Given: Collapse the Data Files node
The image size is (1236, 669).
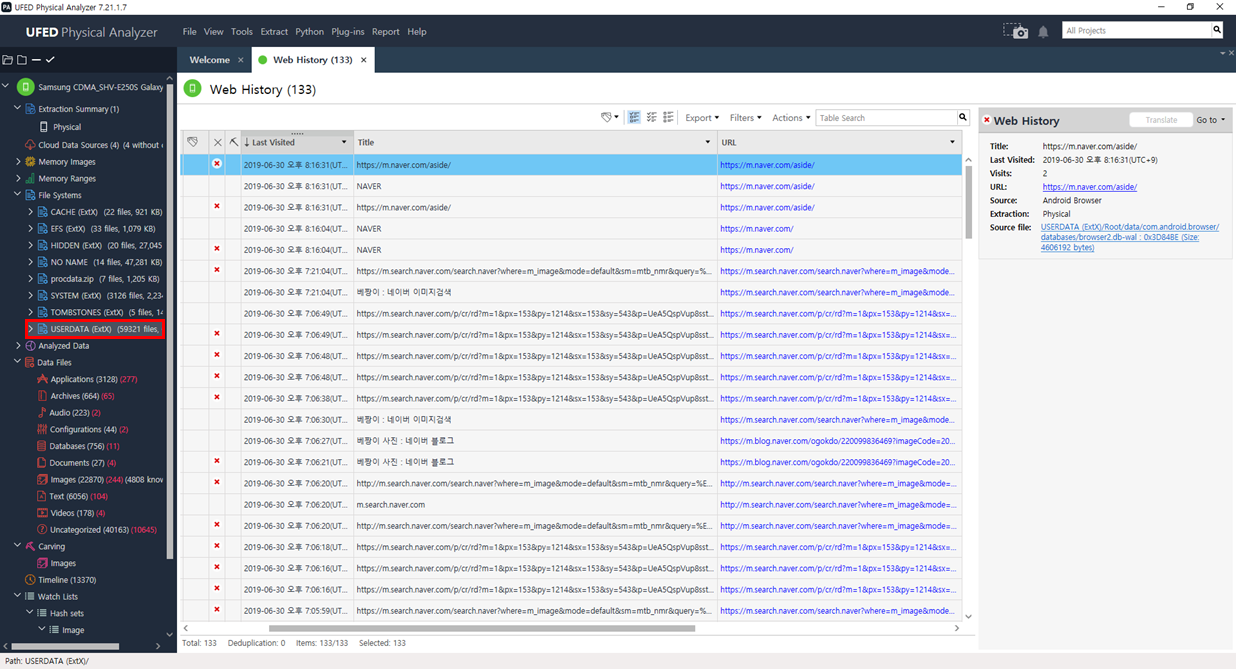Looking at the screenshot, I should pyautogui.click(x=17, y=362).
